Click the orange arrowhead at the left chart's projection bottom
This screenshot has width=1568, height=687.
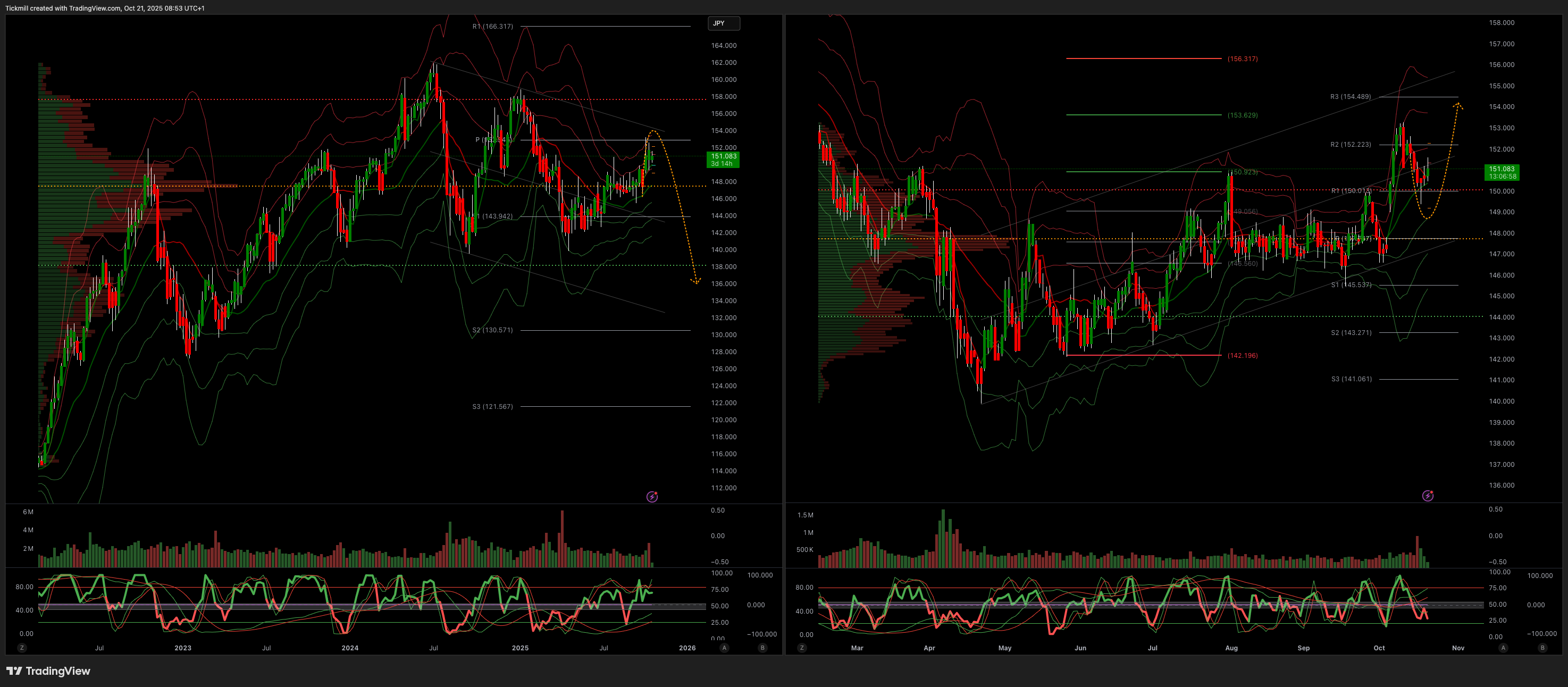(x=696, y=281)
